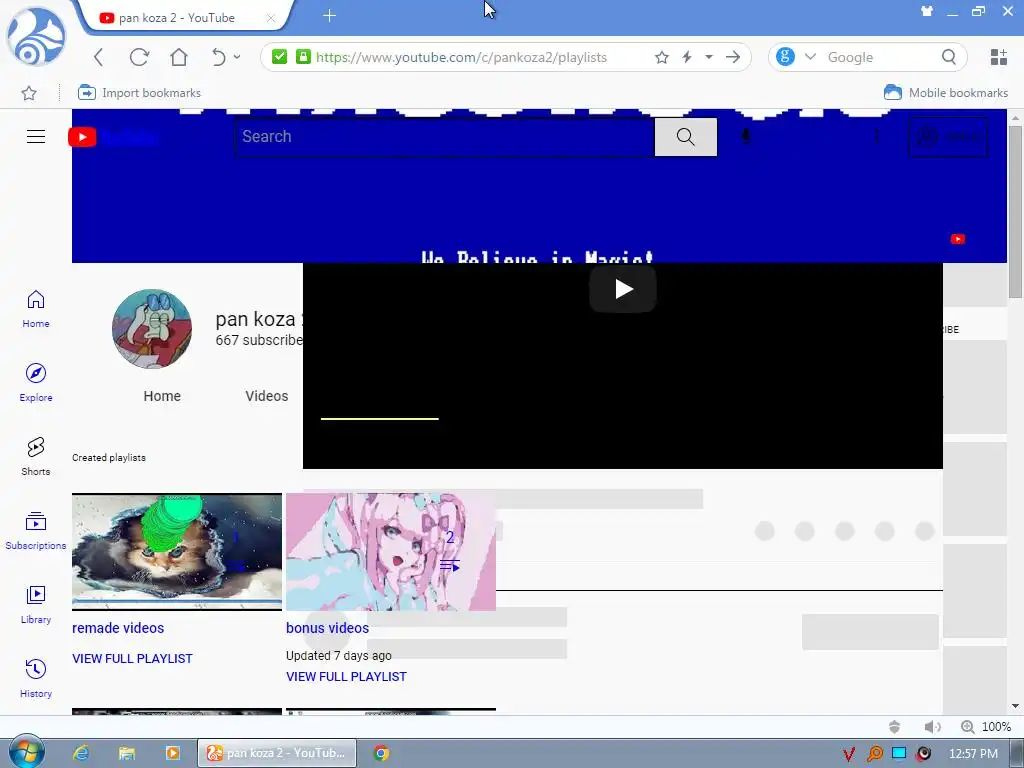The width and height of the screenshot is (1024, 768).
Task: Click the pan koza channel avatar
Action: [x=152, y=329]
